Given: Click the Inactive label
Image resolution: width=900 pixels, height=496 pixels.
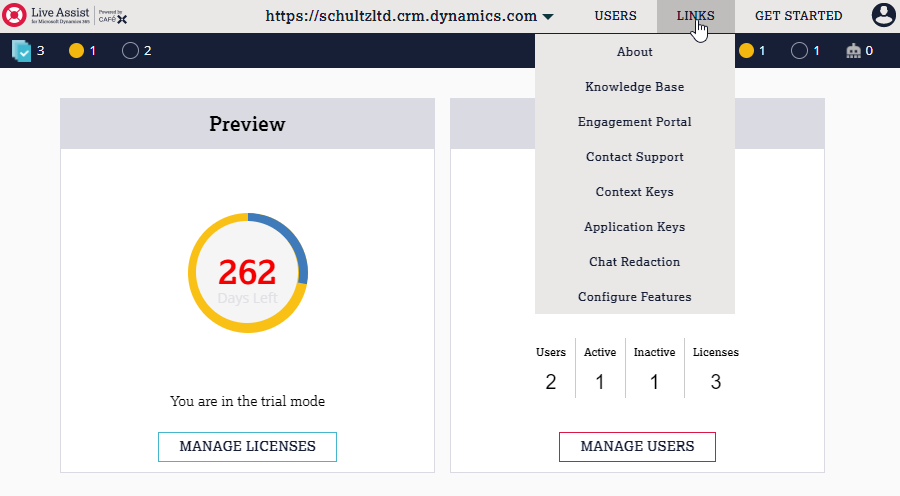Looking at the screenshot, I should click(x=654, y=352).
